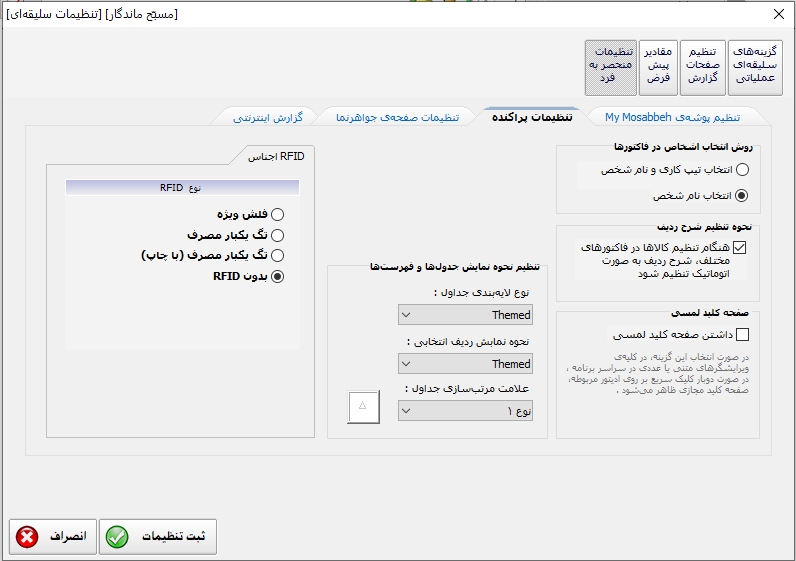The width and height of the screenshot is (796, 561).
Task: Click the sort-sign triangle preview box
Action: click(363, 406)
